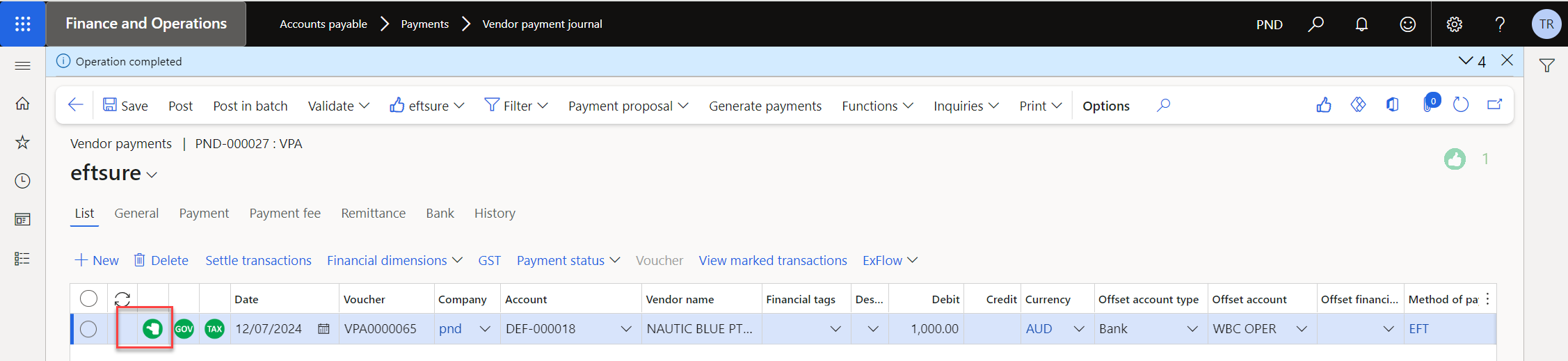Switch to the History tab
The image size is (1568, 361).
(x=495, y=214)
